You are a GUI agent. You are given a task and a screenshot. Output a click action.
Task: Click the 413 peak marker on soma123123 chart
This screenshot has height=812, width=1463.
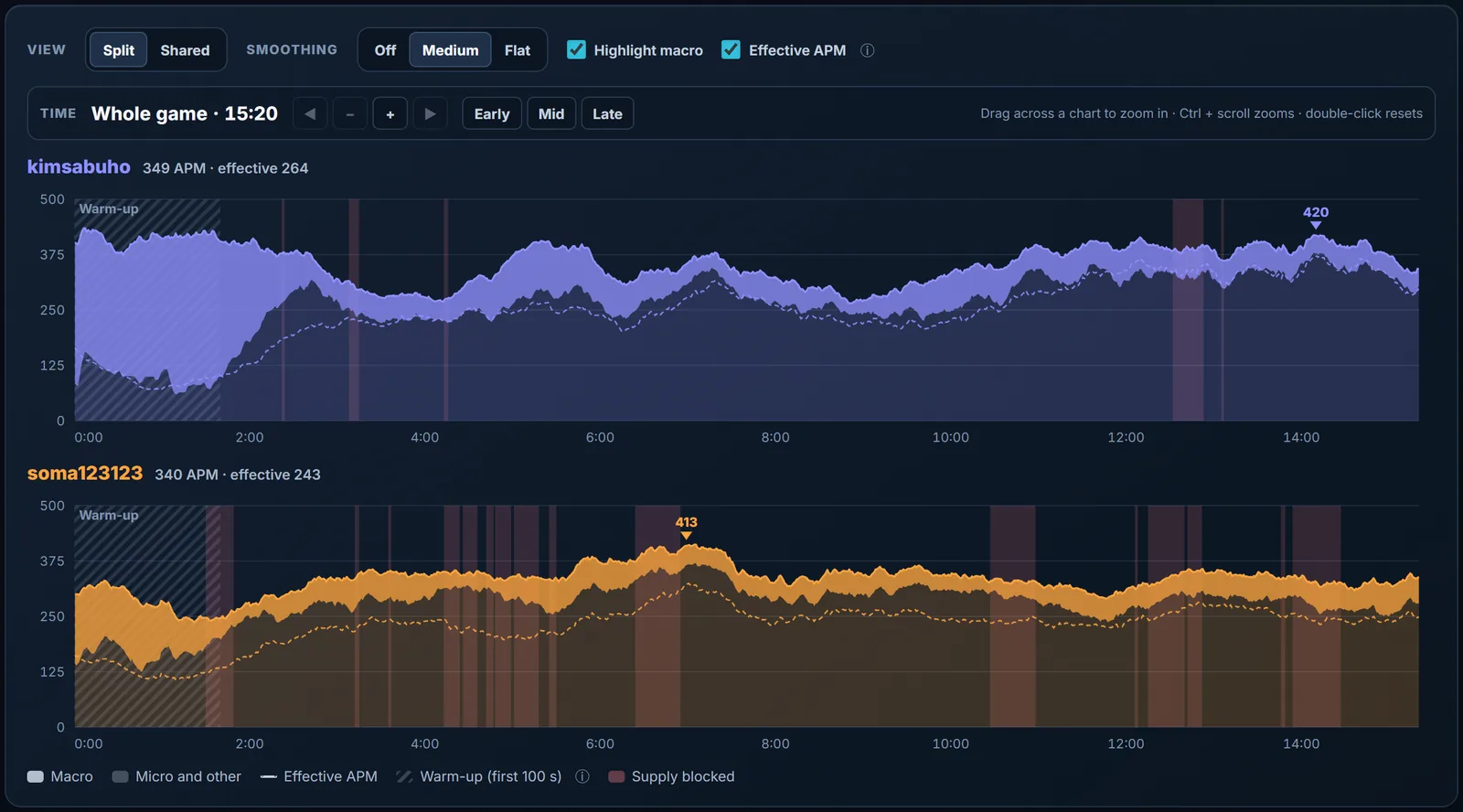click(686, 527)
